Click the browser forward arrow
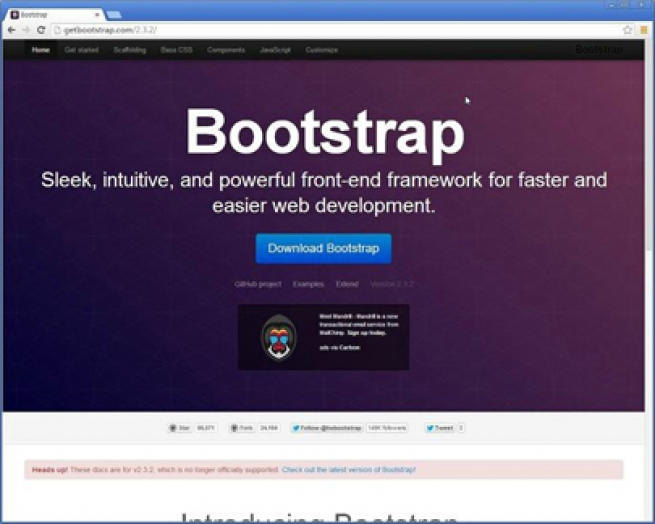 point(26,30)
